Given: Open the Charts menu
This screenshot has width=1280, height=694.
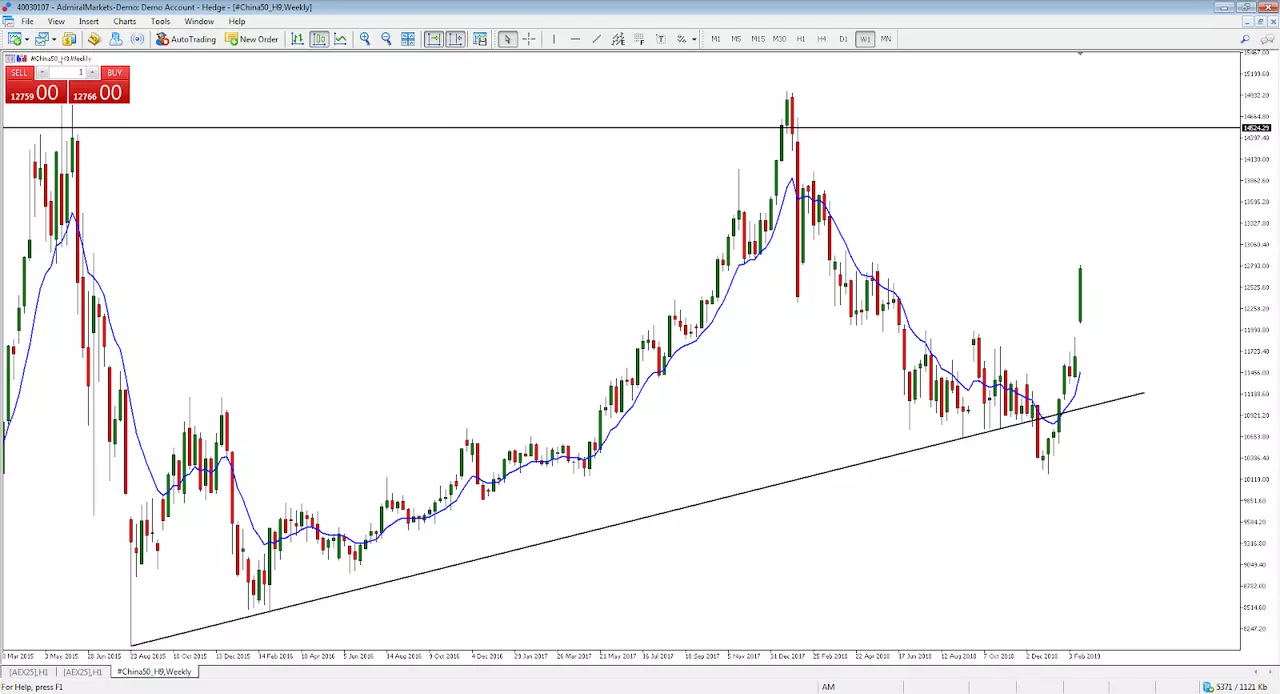Looking at the screenshot, I should coord(125,21).
